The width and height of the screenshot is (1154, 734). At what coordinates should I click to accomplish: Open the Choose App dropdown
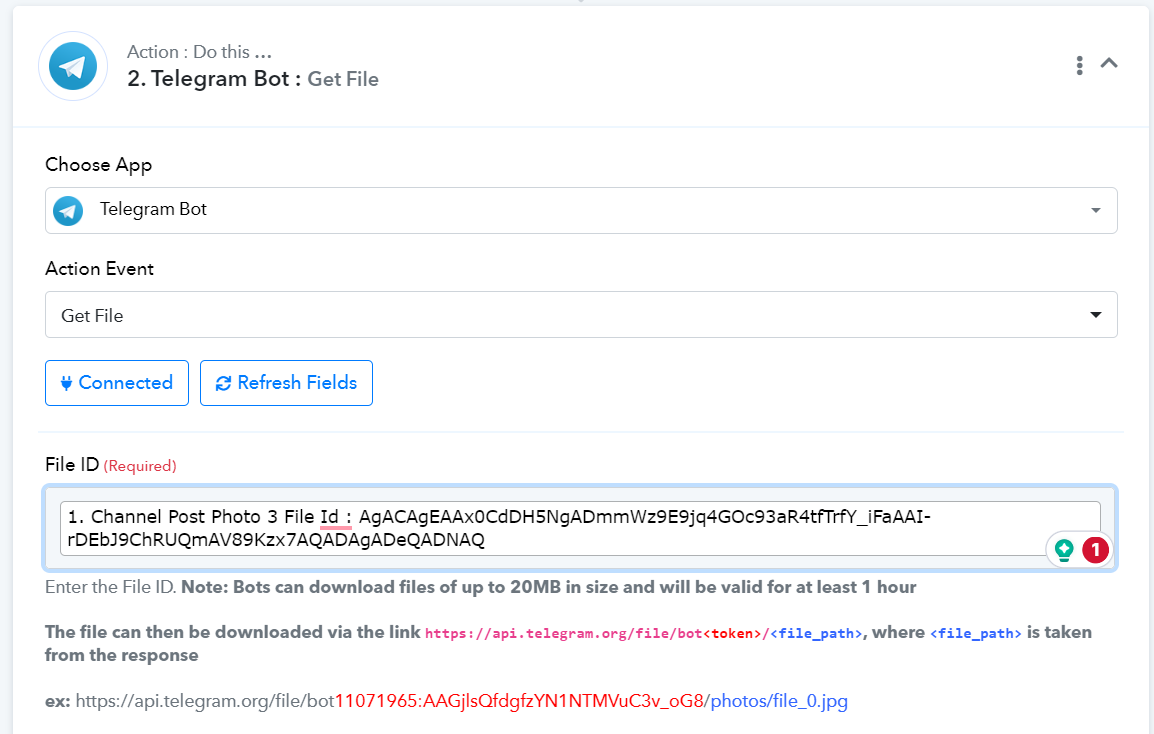pyautogui.click(x=581, y=211)
